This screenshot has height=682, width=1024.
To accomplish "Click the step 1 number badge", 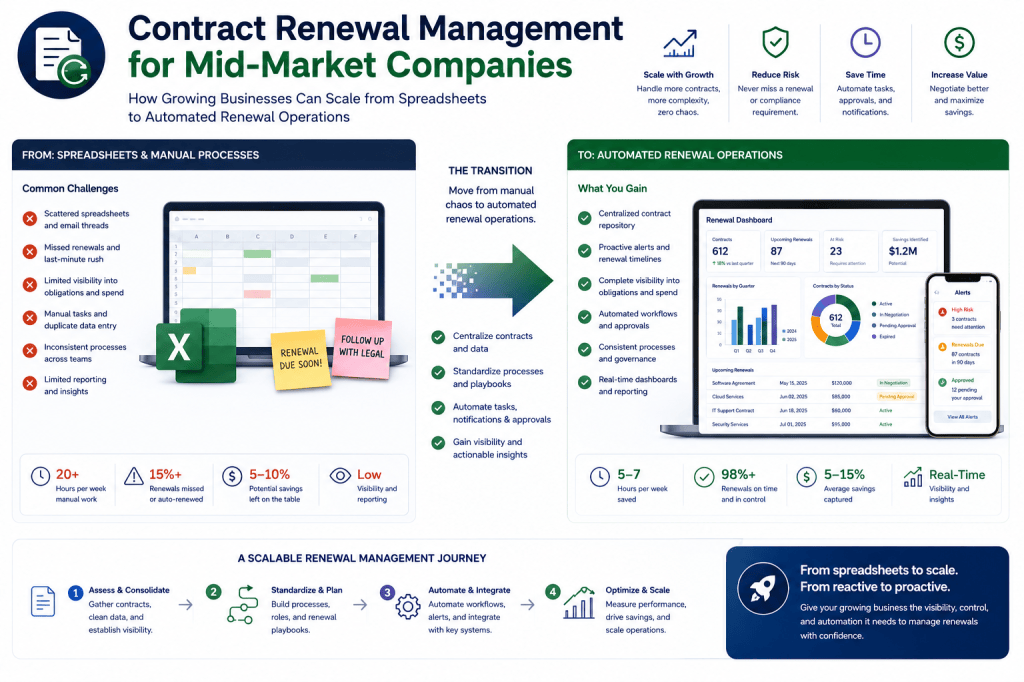I will (x=76, y=593).
